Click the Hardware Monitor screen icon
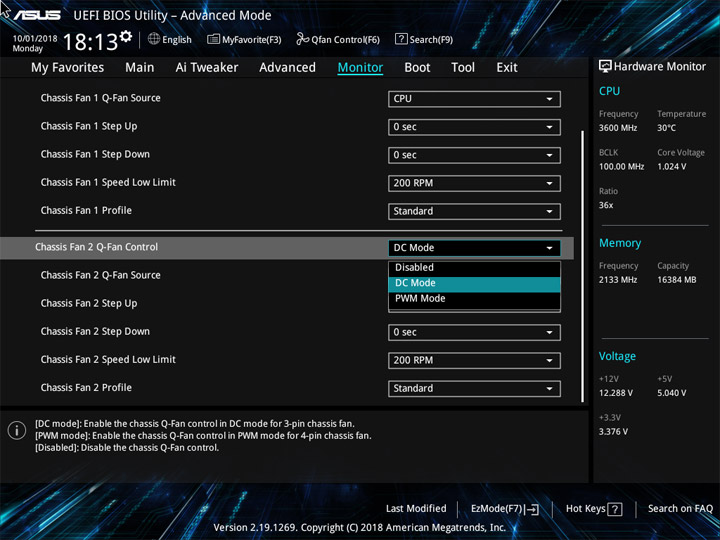 [605, 67]
